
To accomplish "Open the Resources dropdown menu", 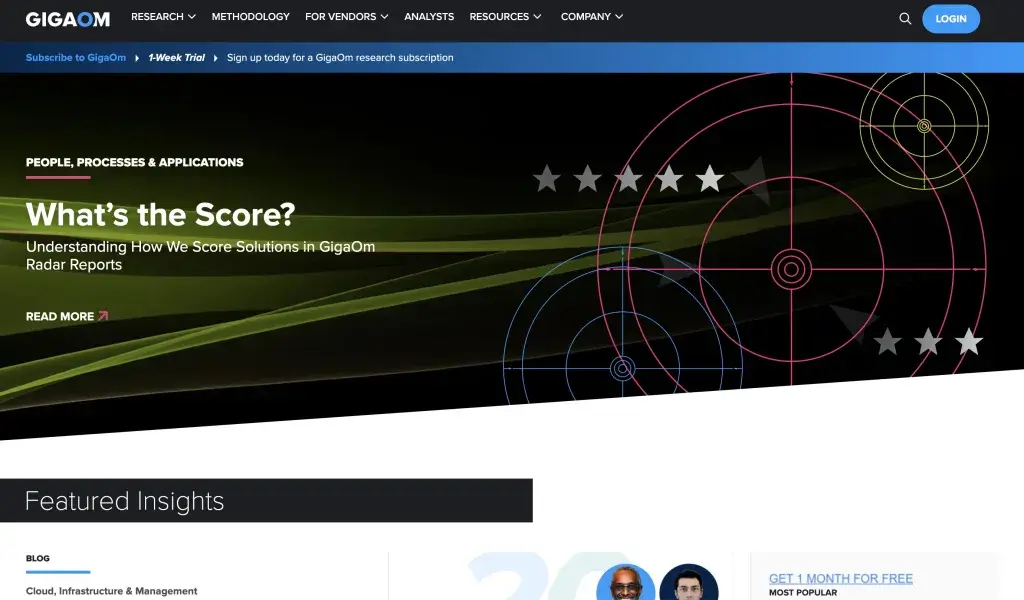I will [505, 17].
